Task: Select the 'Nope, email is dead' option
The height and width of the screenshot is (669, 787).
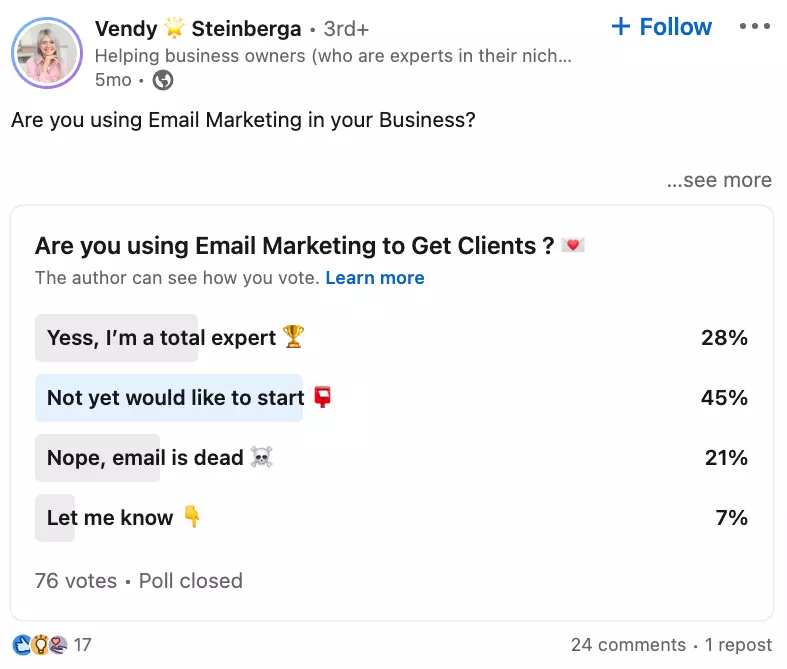Action: 145,458
